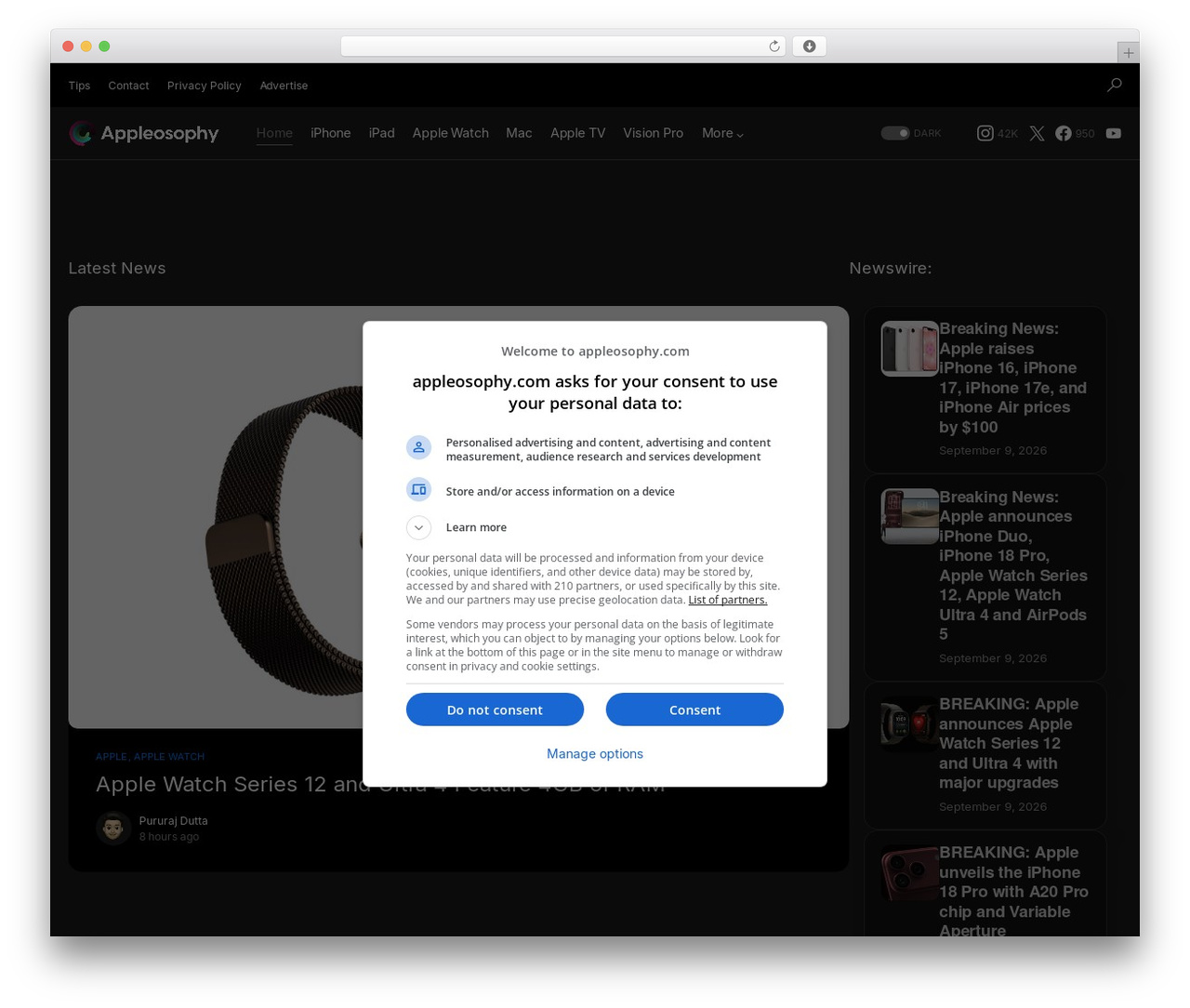Image resolution: width=1190 pixels, height=1008 pixels.
Task: Click the browser address bar
Action: pyautogui.click(x=562, y=46)
